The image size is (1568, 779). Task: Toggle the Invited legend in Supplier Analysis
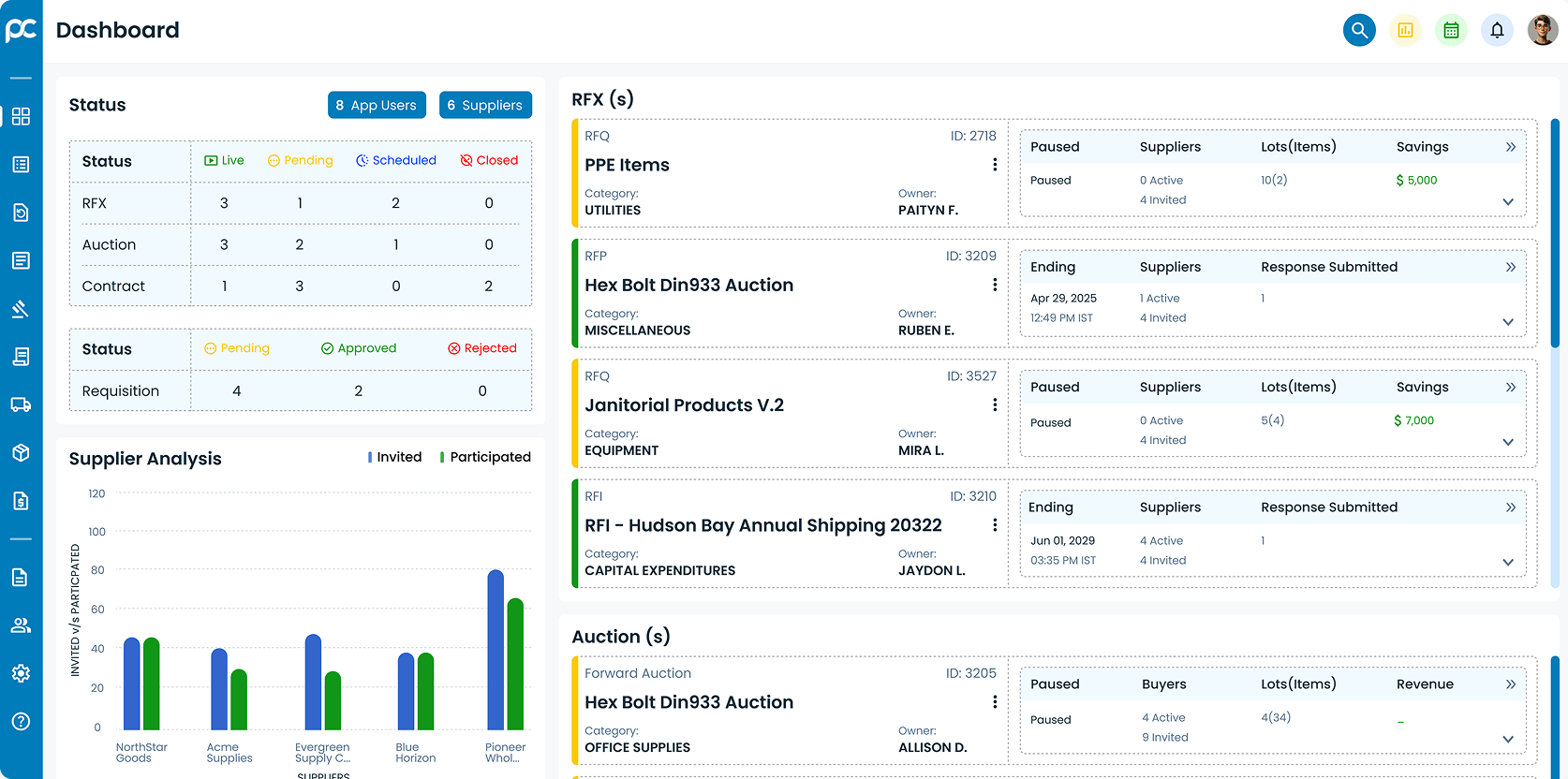[394, 457]
